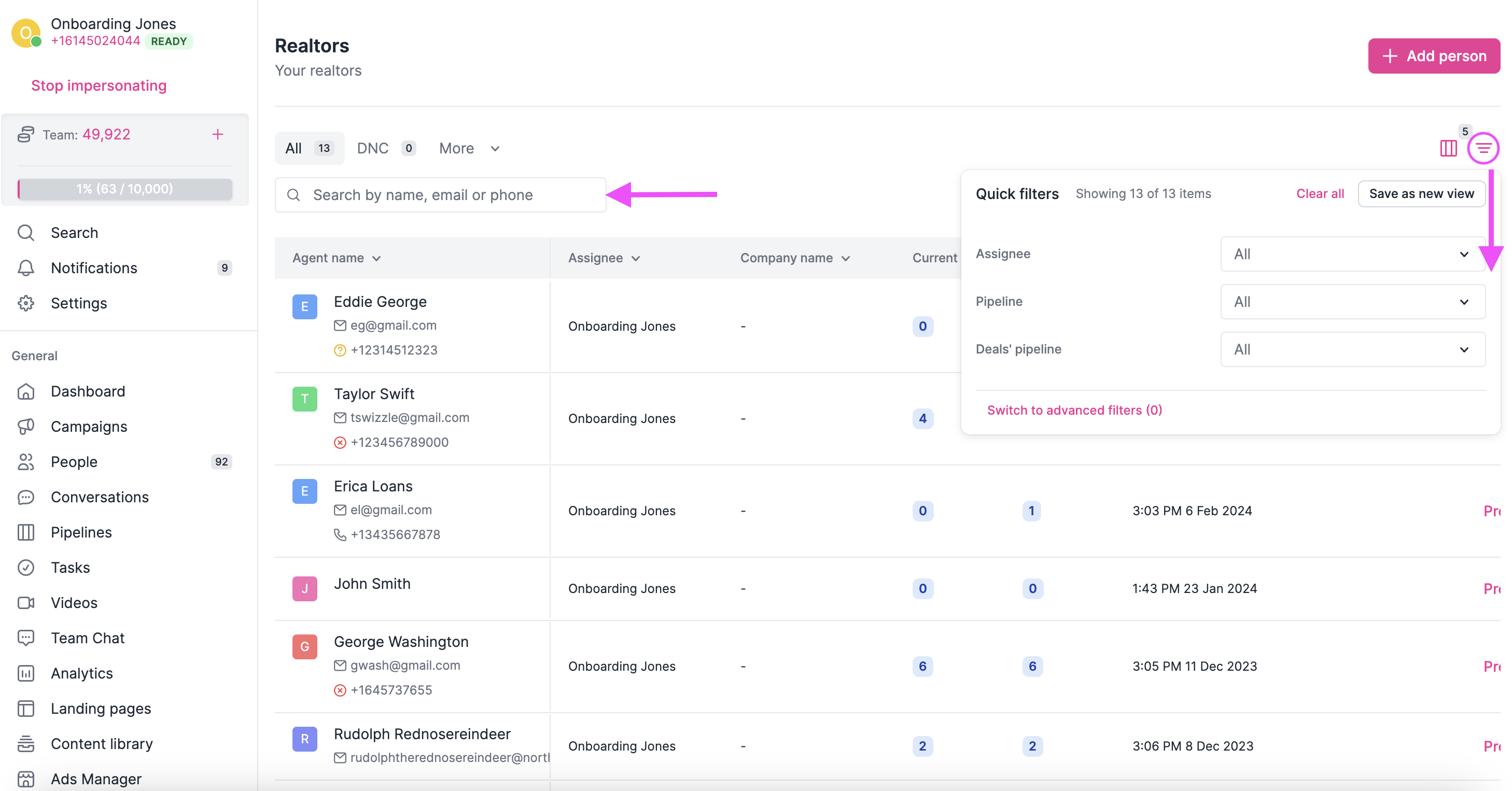Screen dimensions: 1512x791
Task: Open Conversations from the sidebar
Action: coord(99,497)
